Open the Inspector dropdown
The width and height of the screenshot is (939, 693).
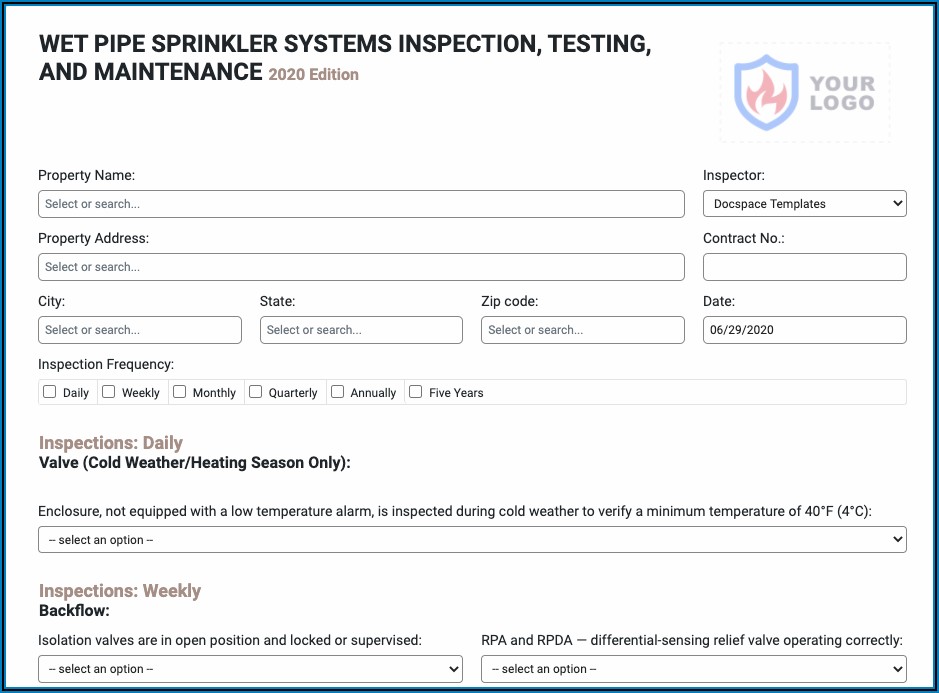point(804,204)
